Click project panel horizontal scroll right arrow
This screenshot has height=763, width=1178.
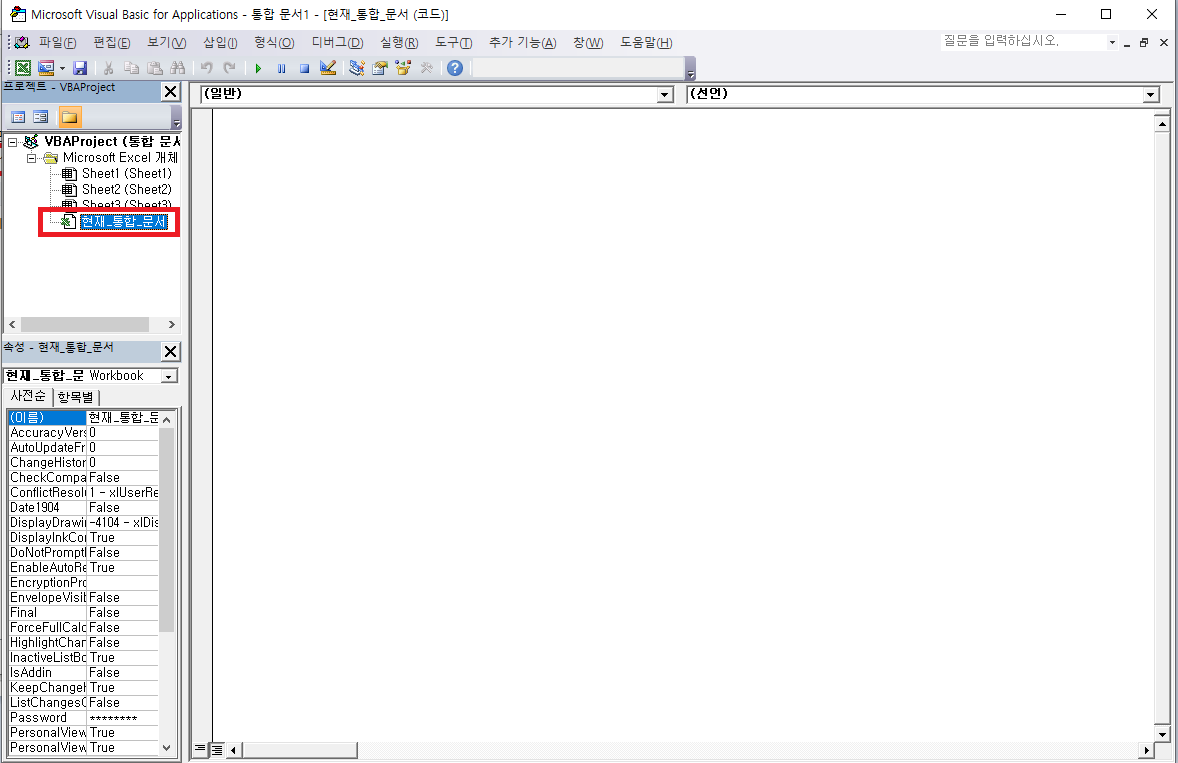(x=172, y=324)
